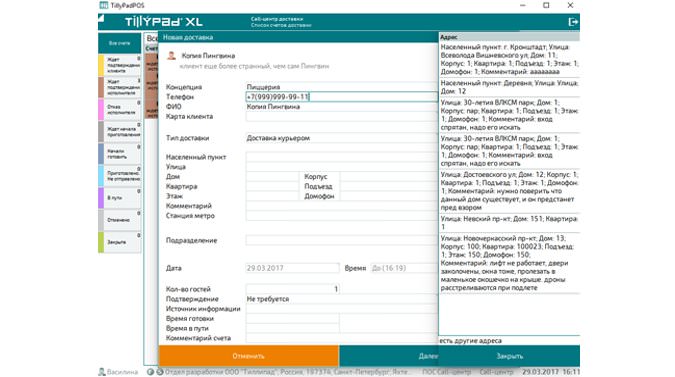Click the Закрыть button in address panel
Screen dimensions: 675x377
click(x=509, y=356)
